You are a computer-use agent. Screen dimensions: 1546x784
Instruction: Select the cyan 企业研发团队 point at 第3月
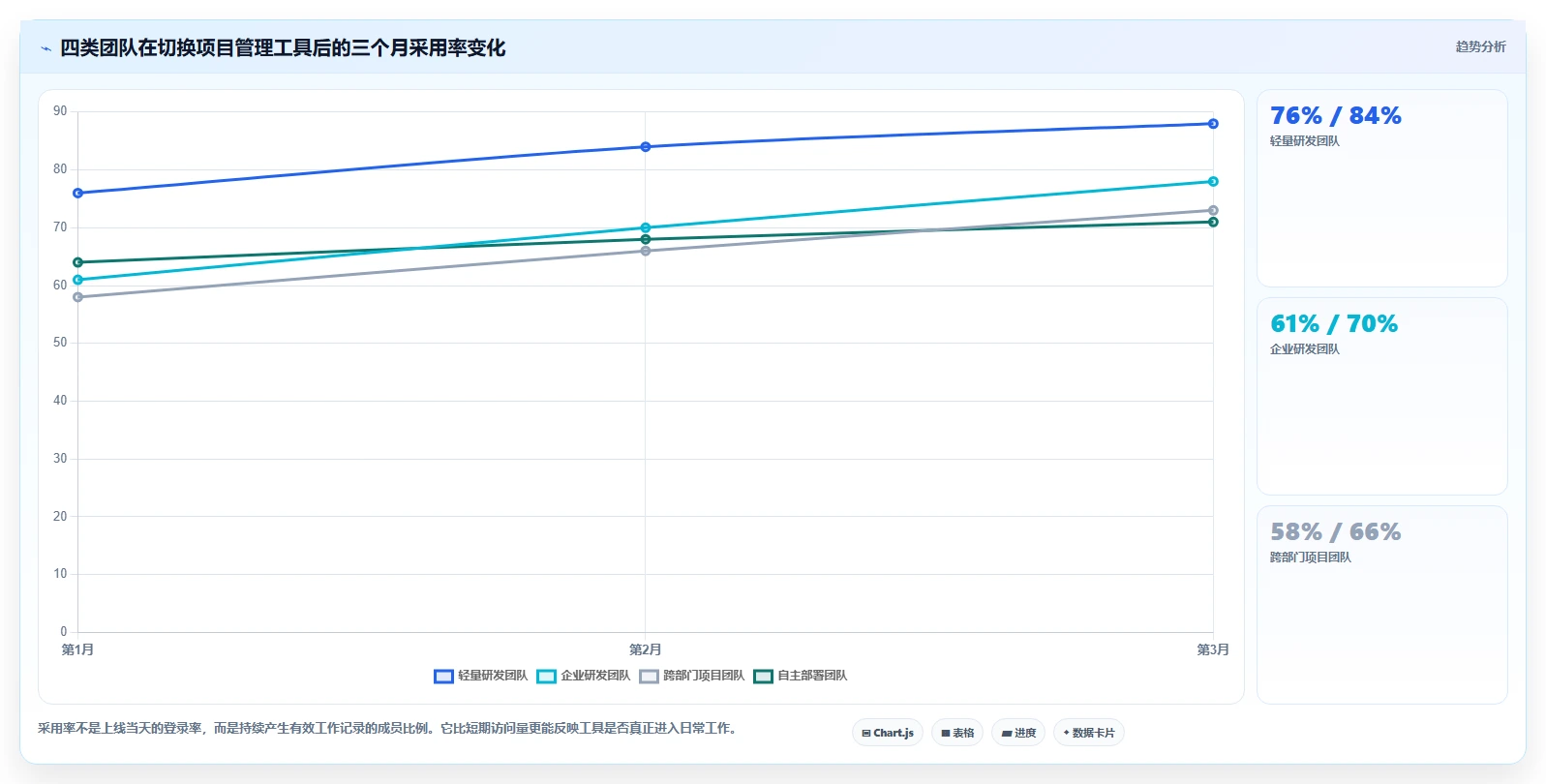[x=1213, y=182]
